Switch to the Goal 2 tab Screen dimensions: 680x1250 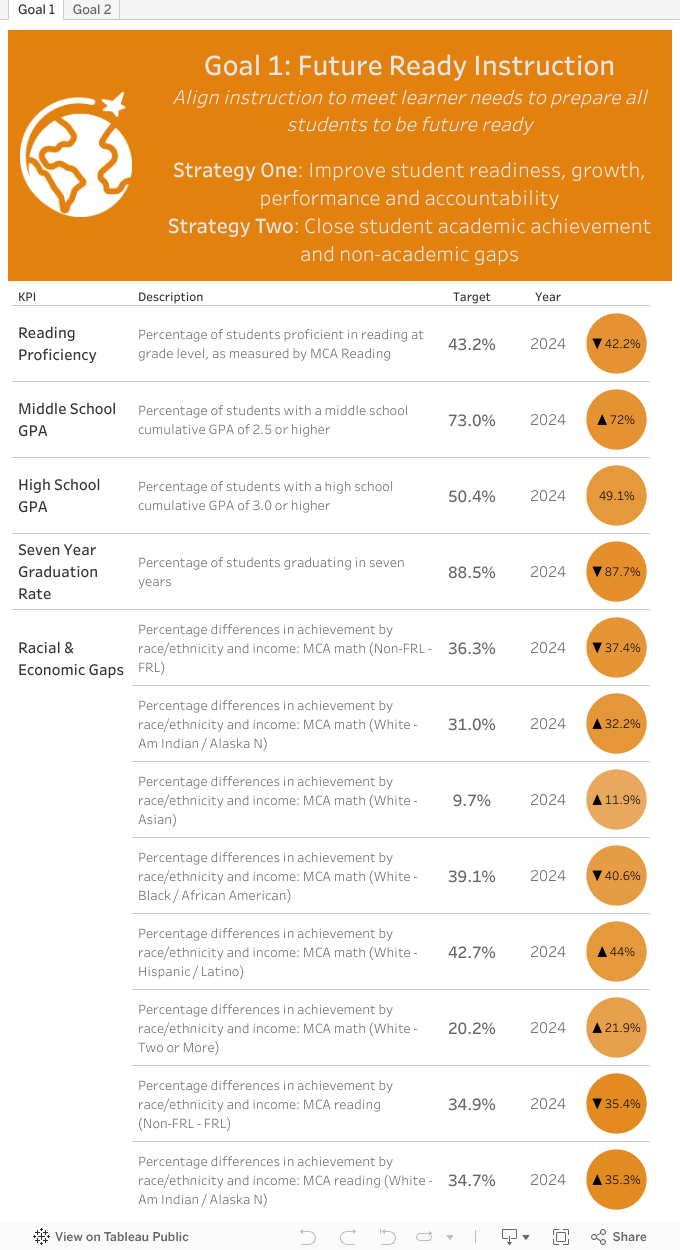92,10
